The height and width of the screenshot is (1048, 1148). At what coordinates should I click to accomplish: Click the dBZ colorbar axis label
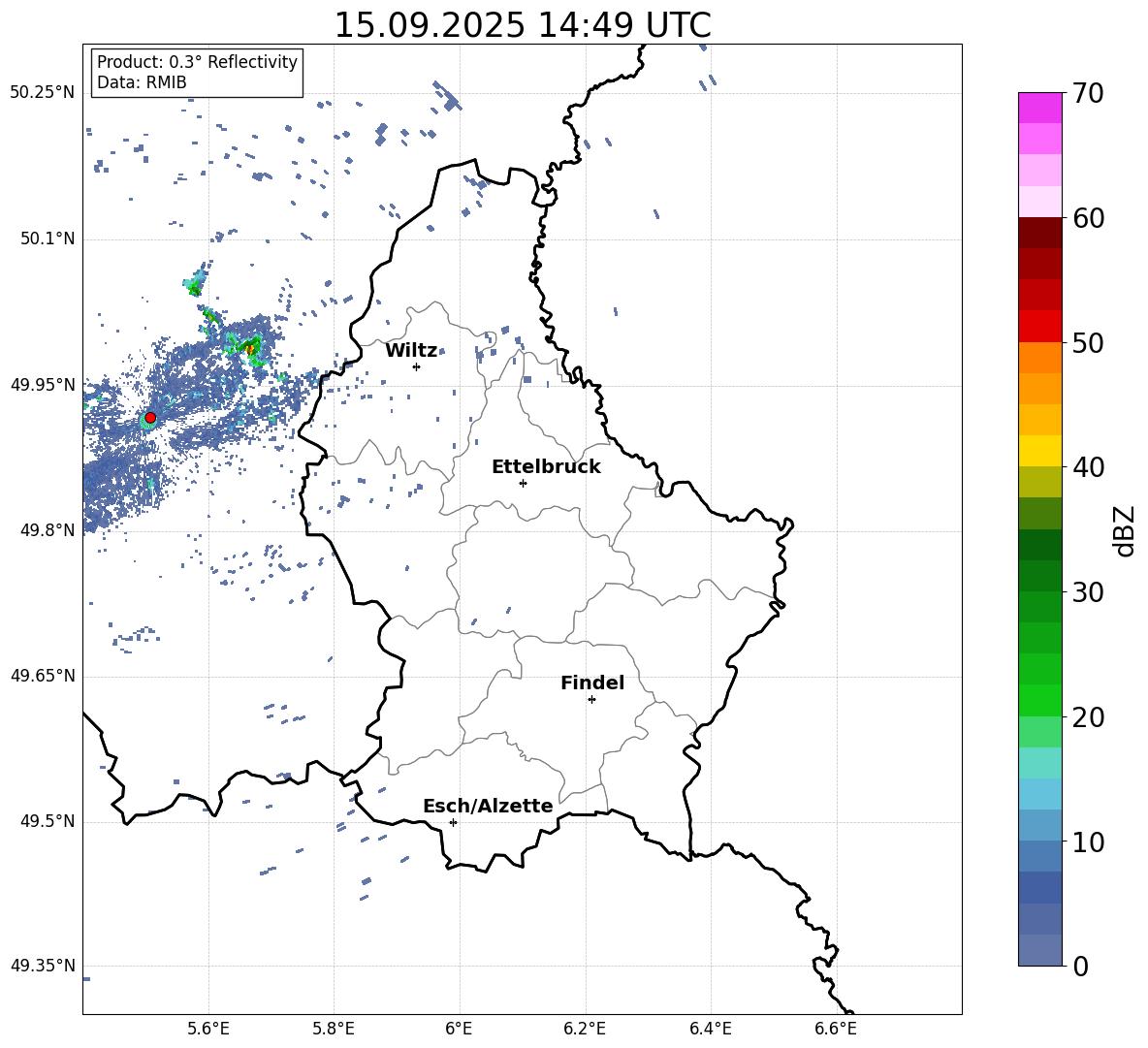click(1125, 530)
